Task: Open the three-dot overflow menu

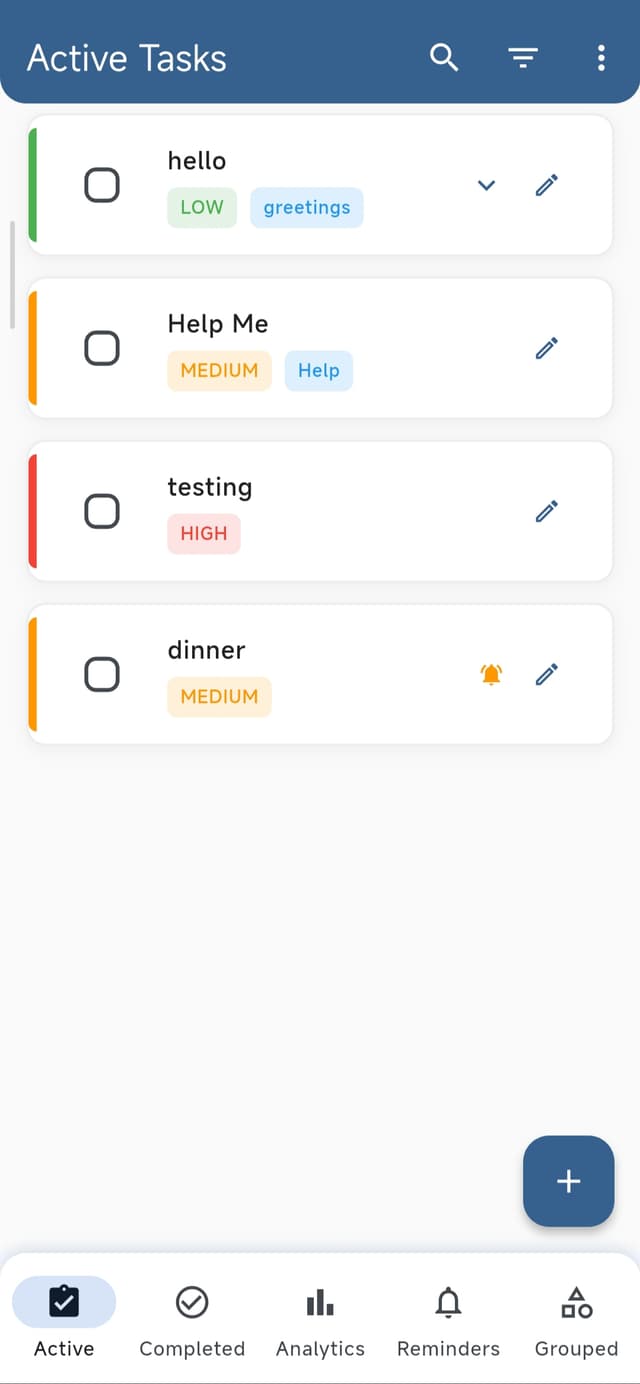Action: click(x=601, y=58)
